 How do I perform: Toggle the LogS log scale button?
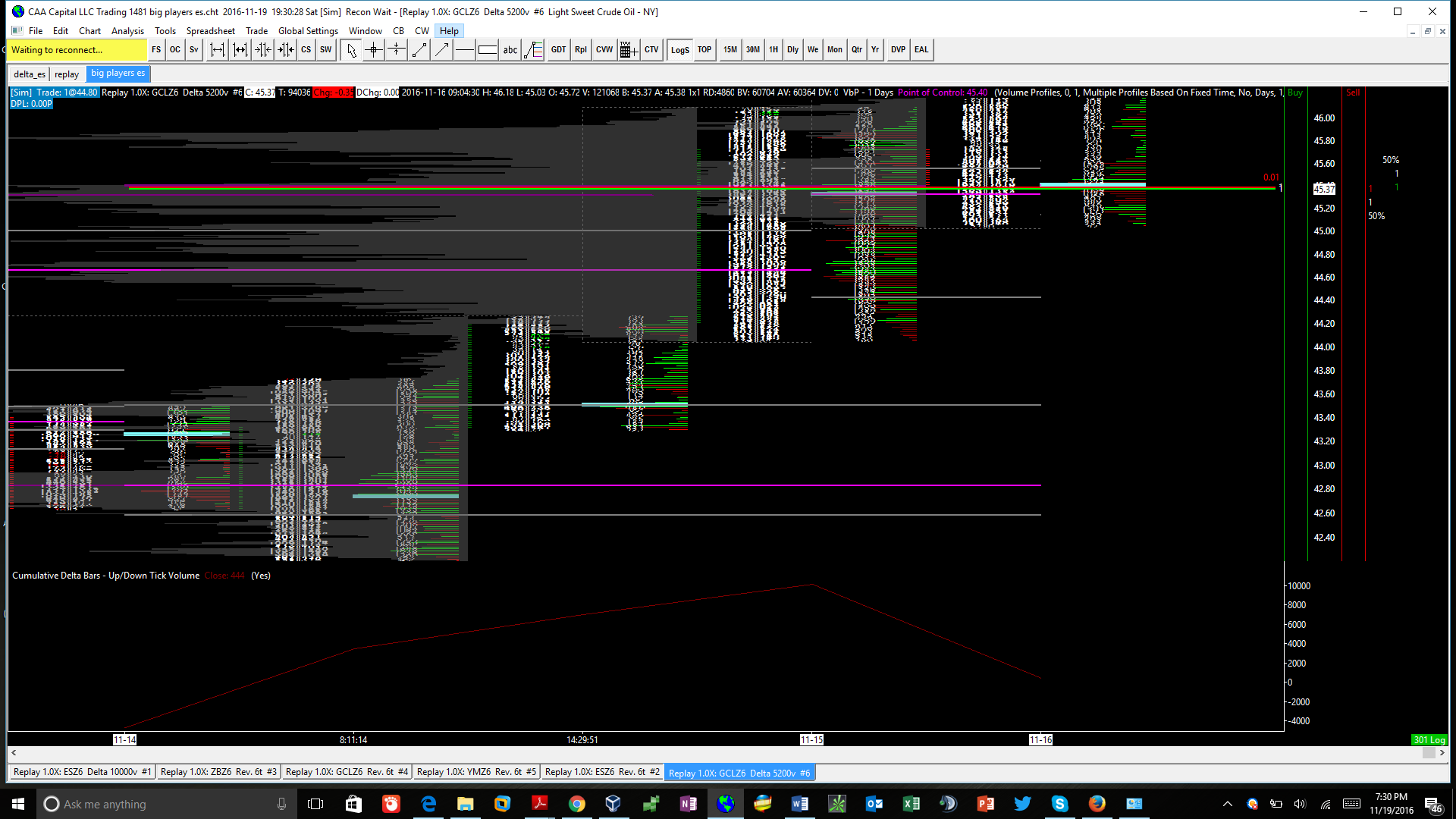click(679, 50)
